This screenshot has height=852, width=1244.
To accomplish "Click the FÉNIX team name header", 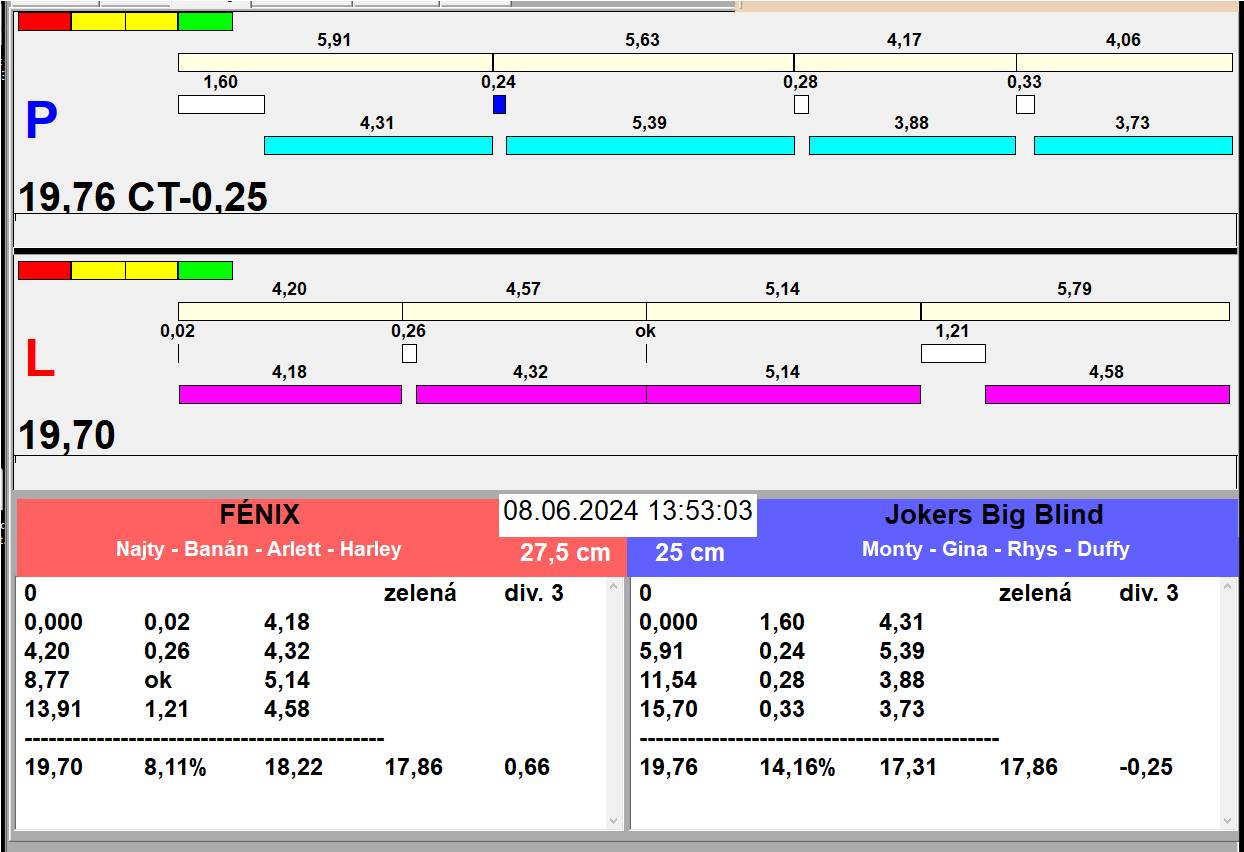I will (x=259, y=515).
